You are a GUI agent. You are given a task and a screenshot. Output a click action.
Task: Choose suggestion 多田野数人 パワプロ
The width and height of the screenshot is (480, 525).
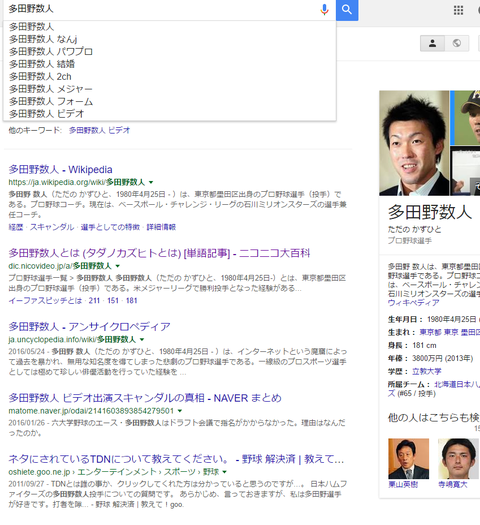coord(169,52)
